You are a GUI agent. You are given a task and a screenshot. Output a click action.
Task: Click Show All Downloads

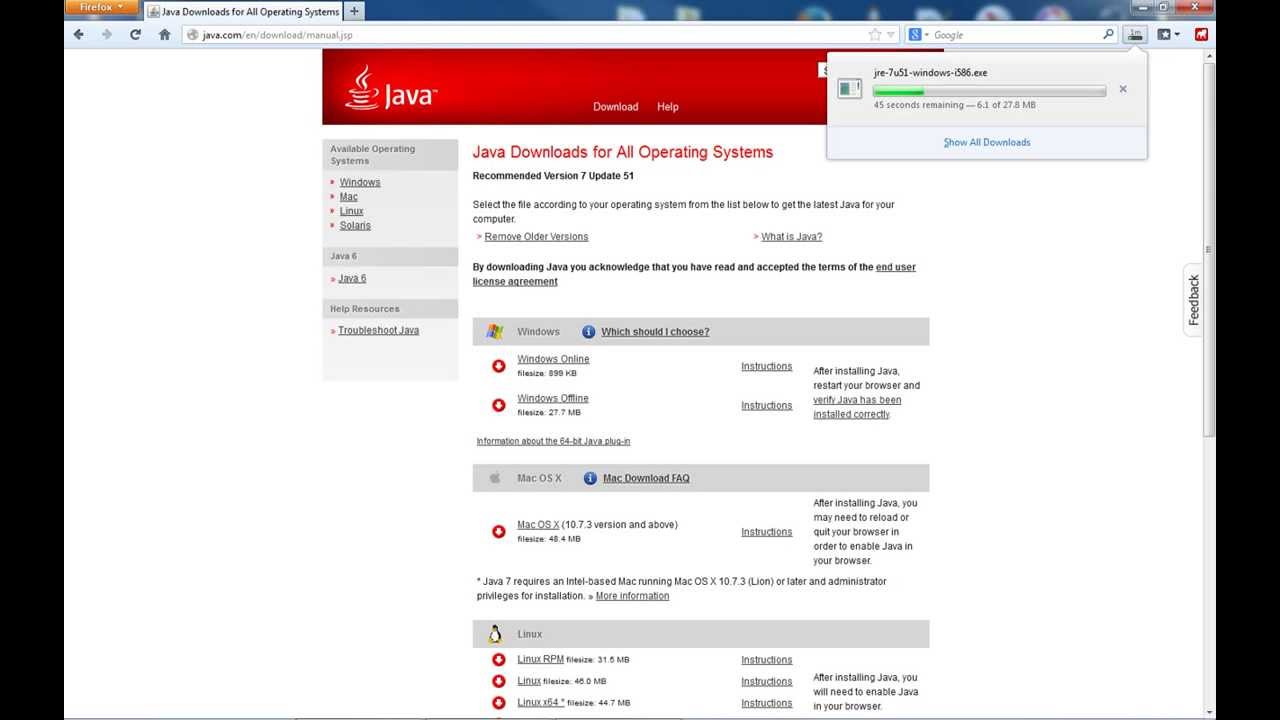coord(987,142)
